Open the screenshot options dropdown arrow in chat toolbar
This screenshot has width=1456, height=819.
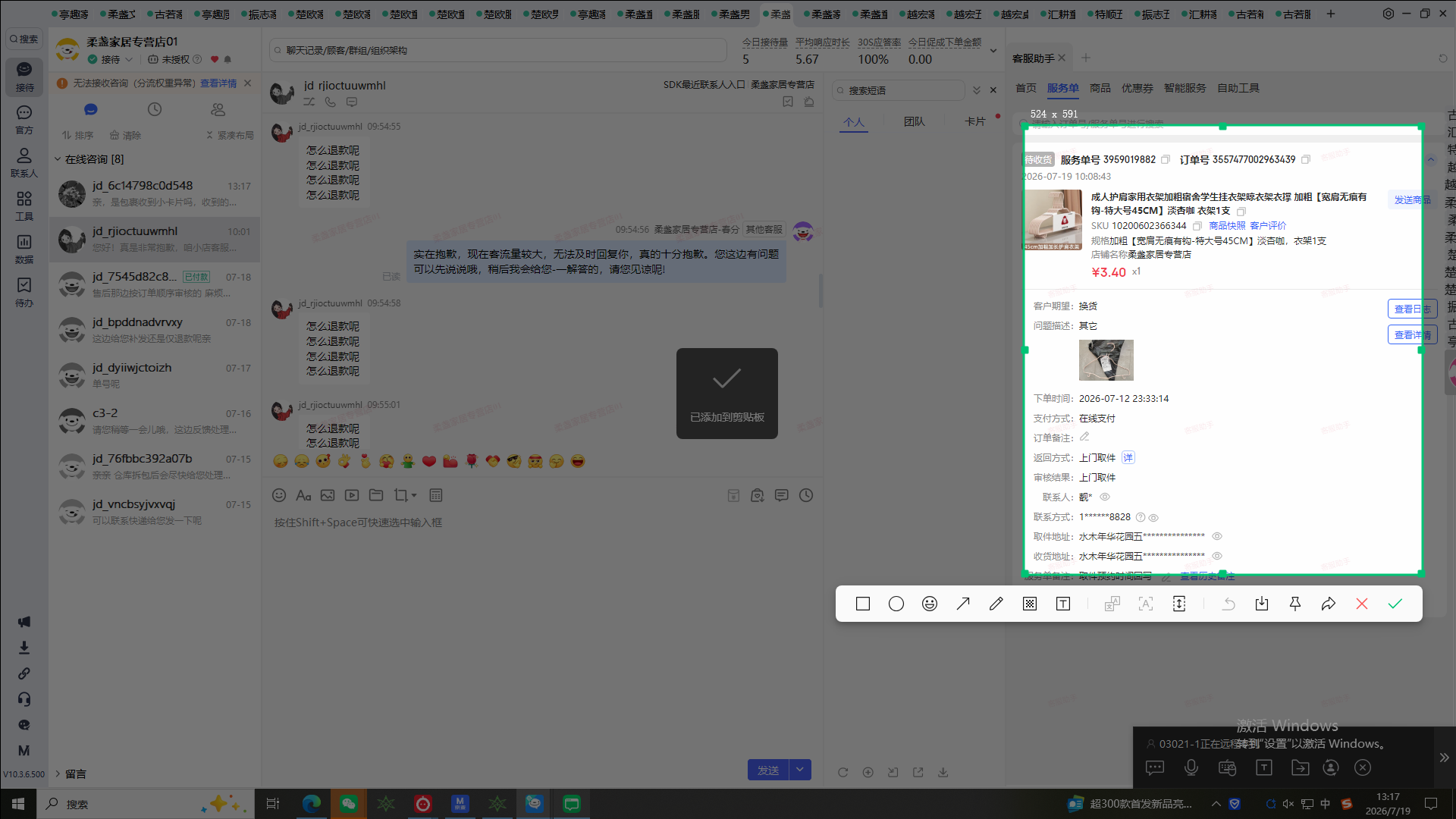[414, 496]
